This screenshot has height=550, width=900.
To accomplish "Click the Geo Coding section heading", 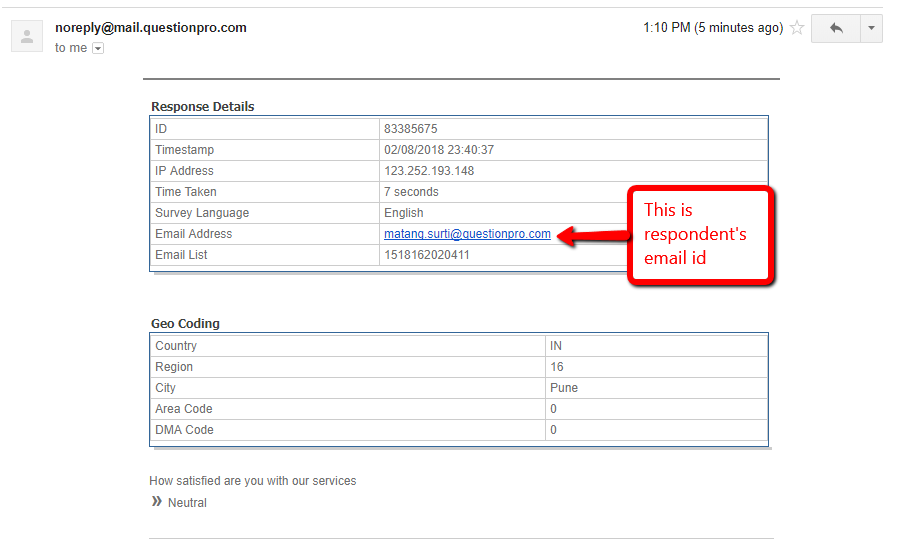I will coord(185,324).
